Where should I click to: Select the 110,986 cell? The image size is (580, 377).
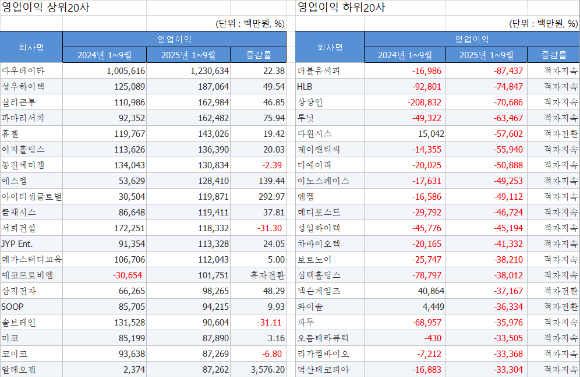(105, 102)
